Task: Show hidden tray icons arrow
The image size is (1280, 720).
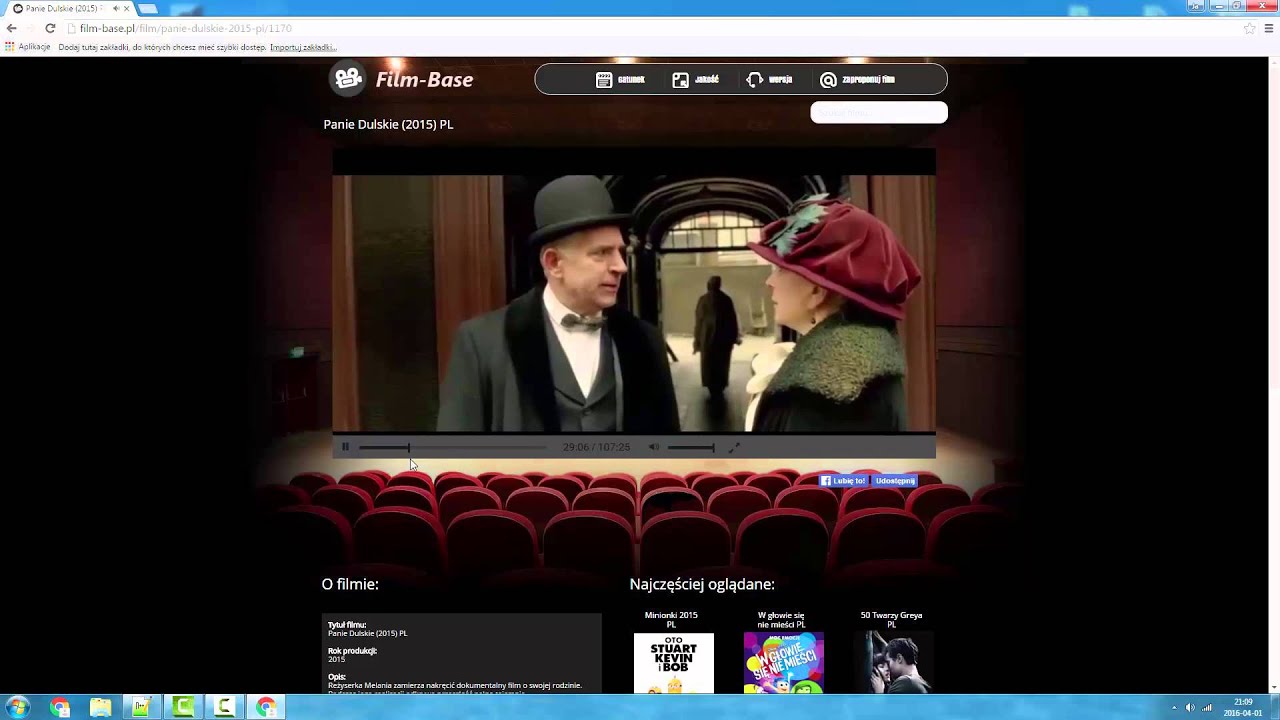Action: point(1174,708)
